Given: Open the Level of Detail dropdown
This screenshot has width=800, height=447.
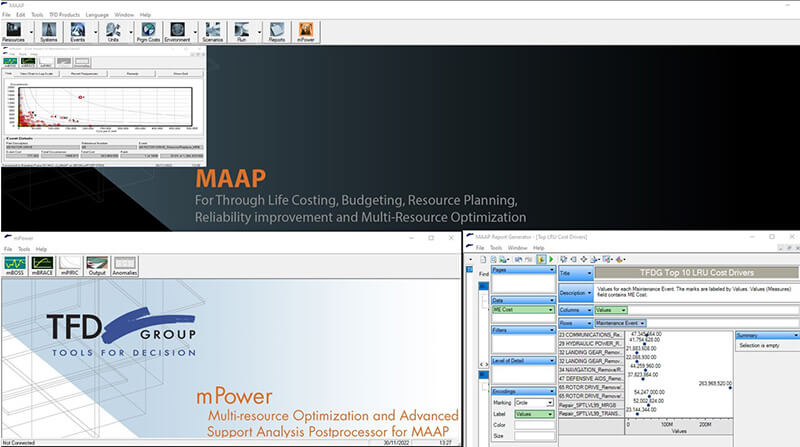Looking at the screenshot, I should (x=552, y=361).
